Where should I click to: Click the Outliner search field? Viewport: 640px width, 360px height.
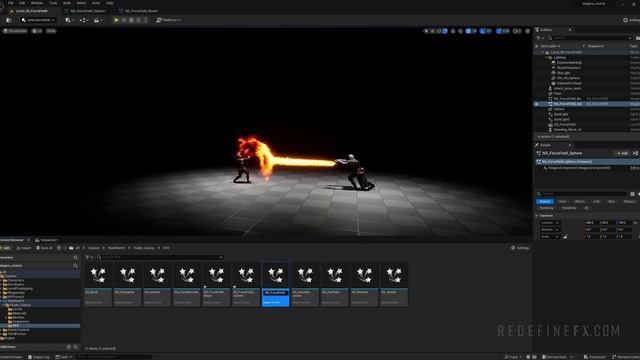coord(590,38)
